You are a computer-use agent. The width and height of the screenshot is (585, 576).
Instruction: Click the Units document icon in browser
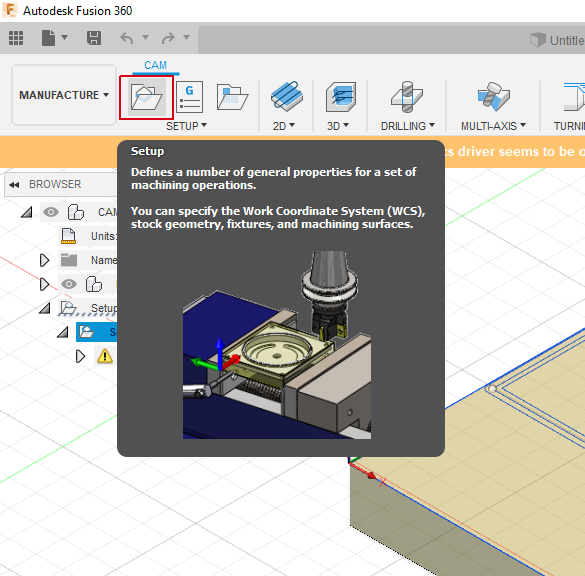68,236
